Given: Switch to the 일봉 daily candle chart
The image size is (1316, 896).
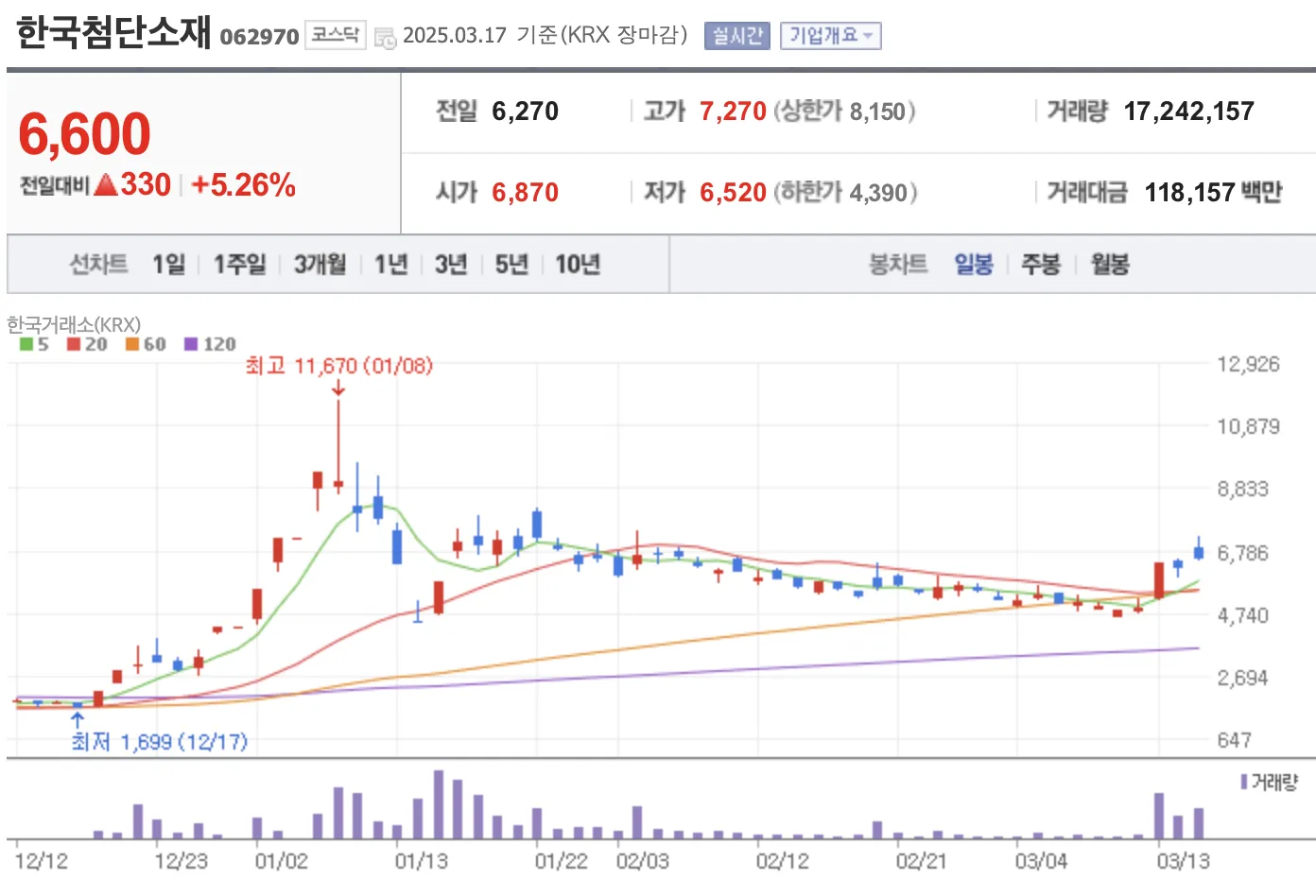Looking at the screenshot, I should point(974,265).
